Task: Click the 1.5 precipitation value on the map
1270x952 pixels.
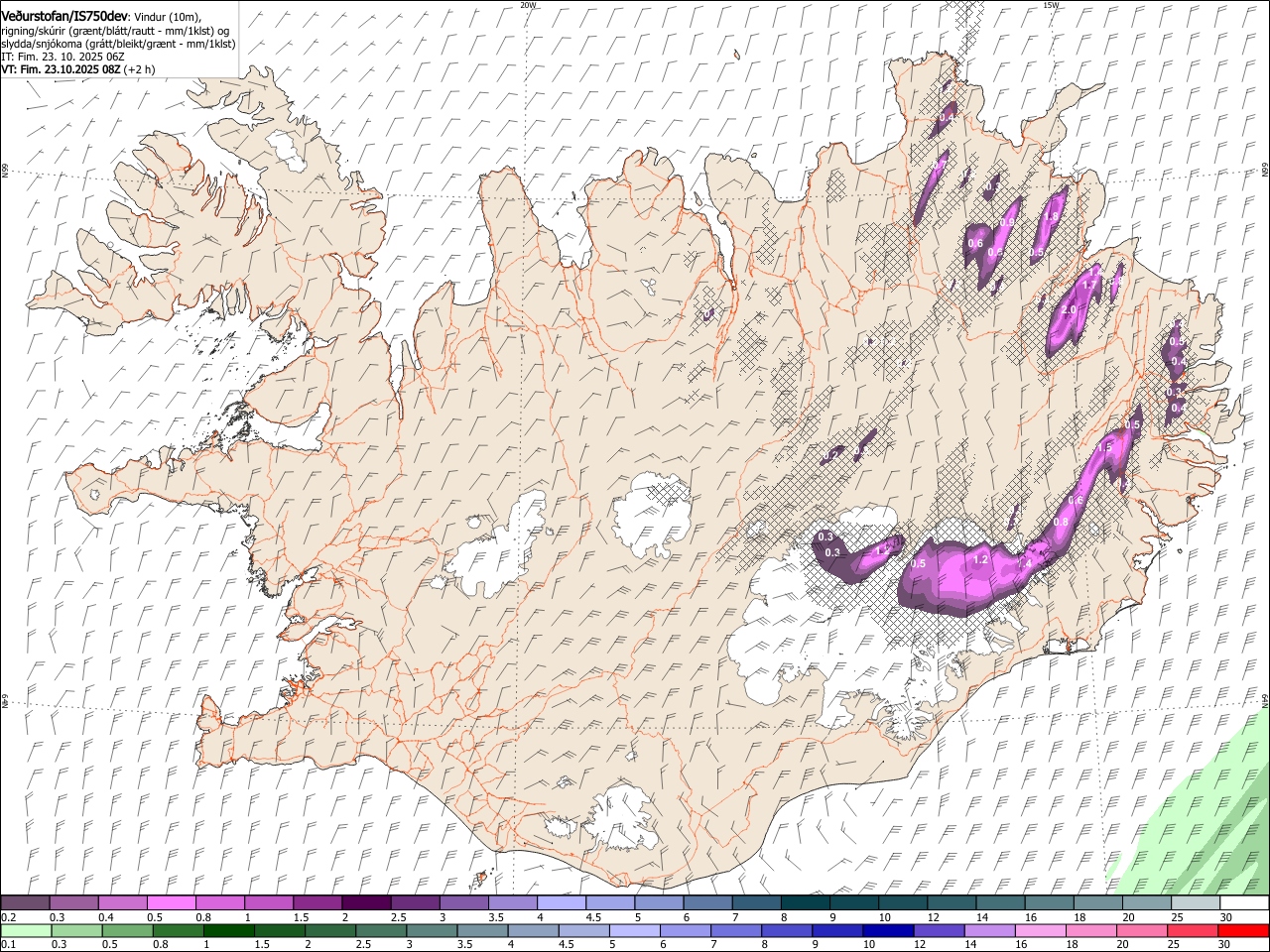Action: pyautogui.click(x=1105, y=448)
